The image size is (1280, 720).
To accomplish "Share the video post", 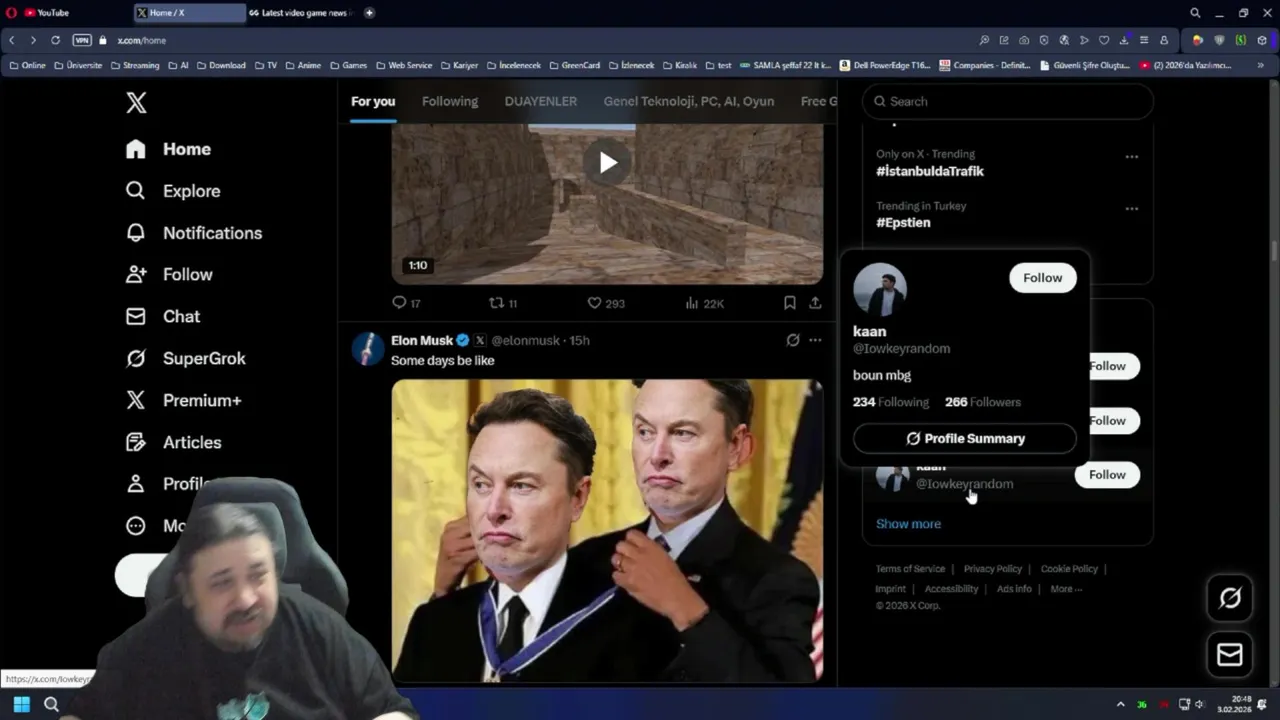I will pos(815,303).
